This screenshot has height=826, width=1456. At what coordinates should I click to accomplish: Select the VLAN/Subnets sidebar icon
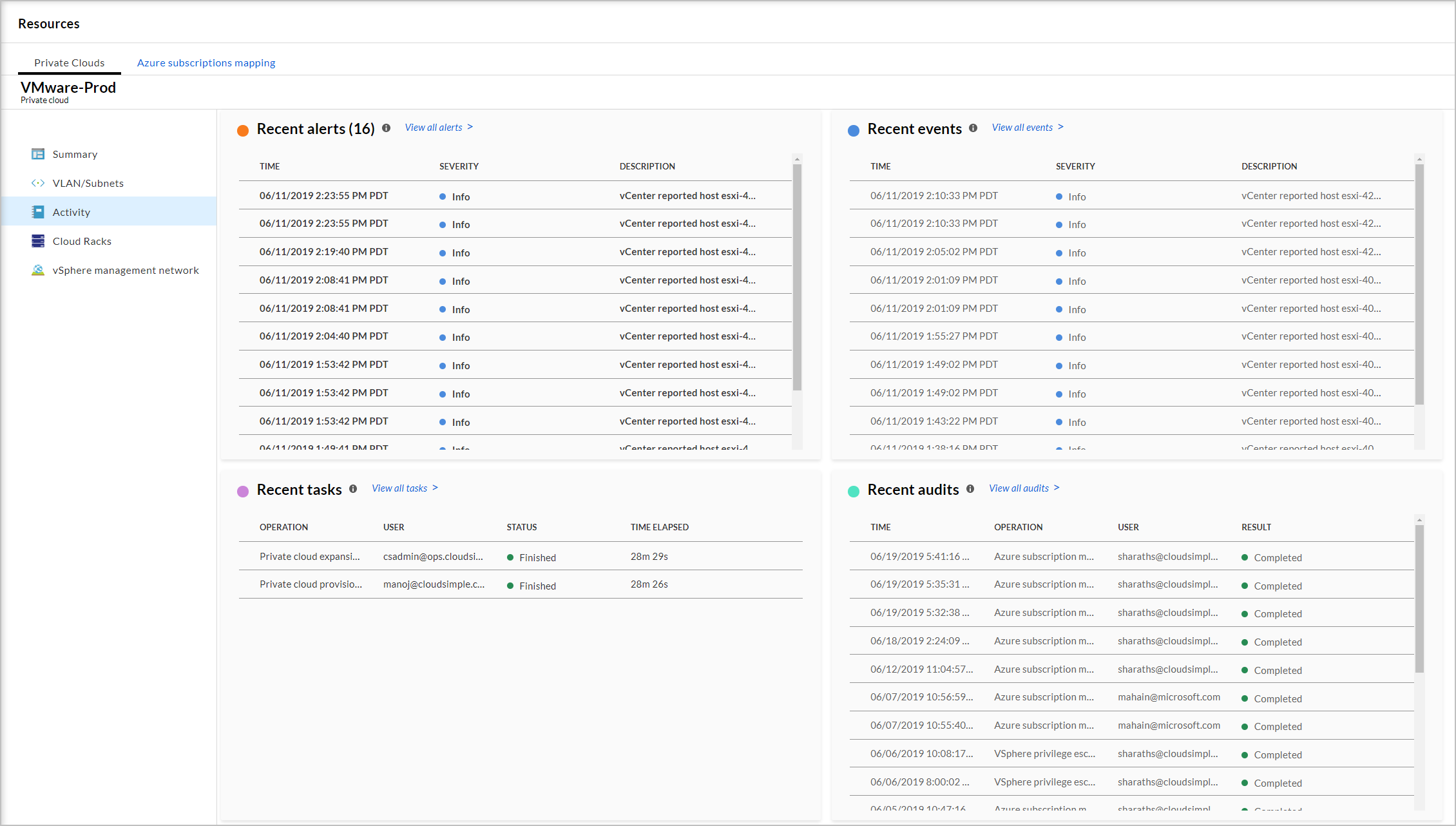tap(38, 183)
